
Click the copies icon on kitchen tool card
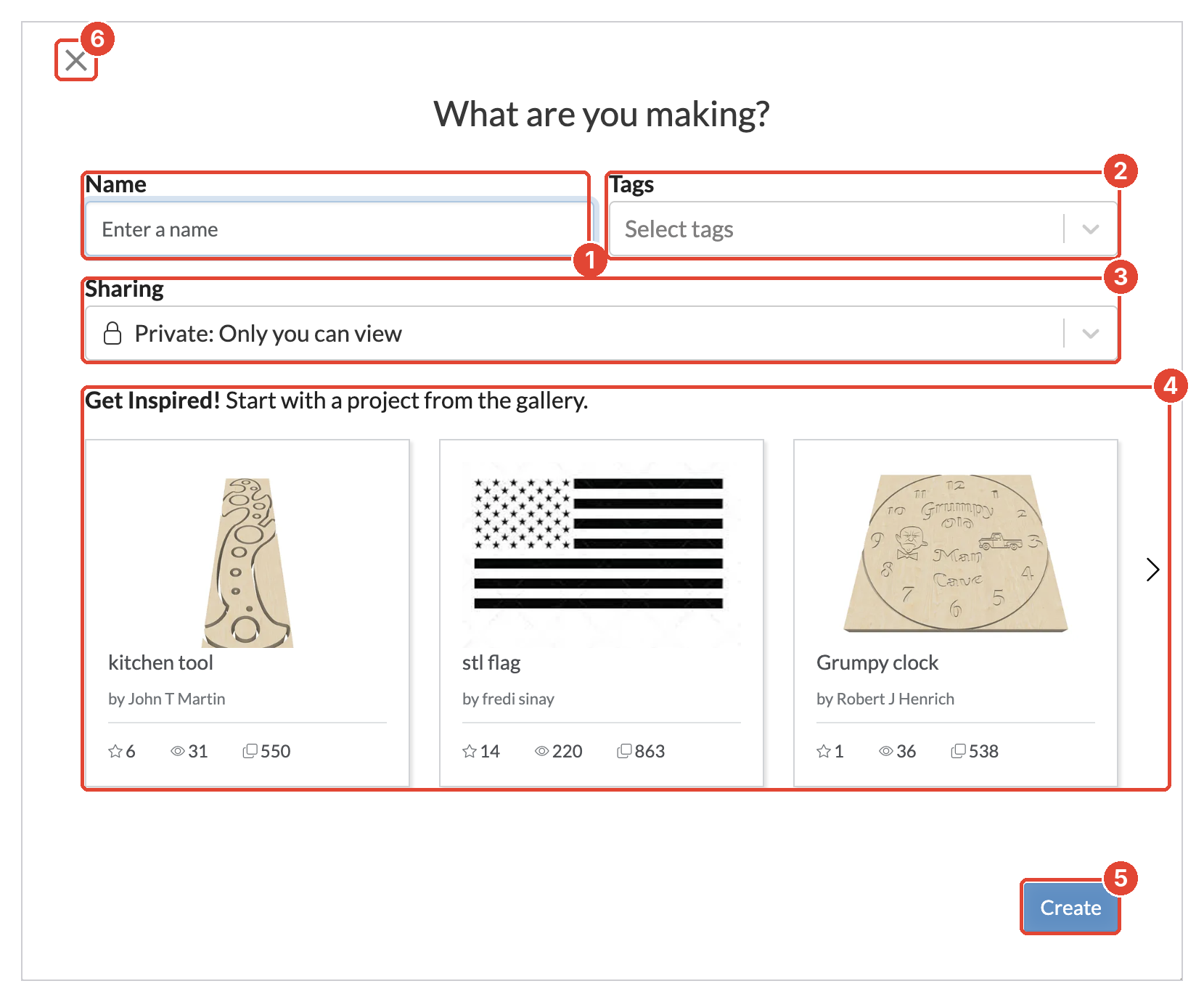point(250,751)
